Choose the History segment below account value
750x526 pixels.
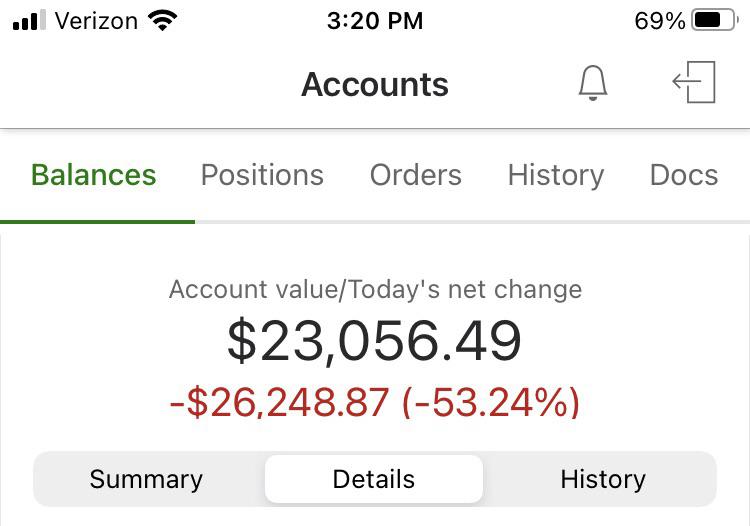click(603, 479)
